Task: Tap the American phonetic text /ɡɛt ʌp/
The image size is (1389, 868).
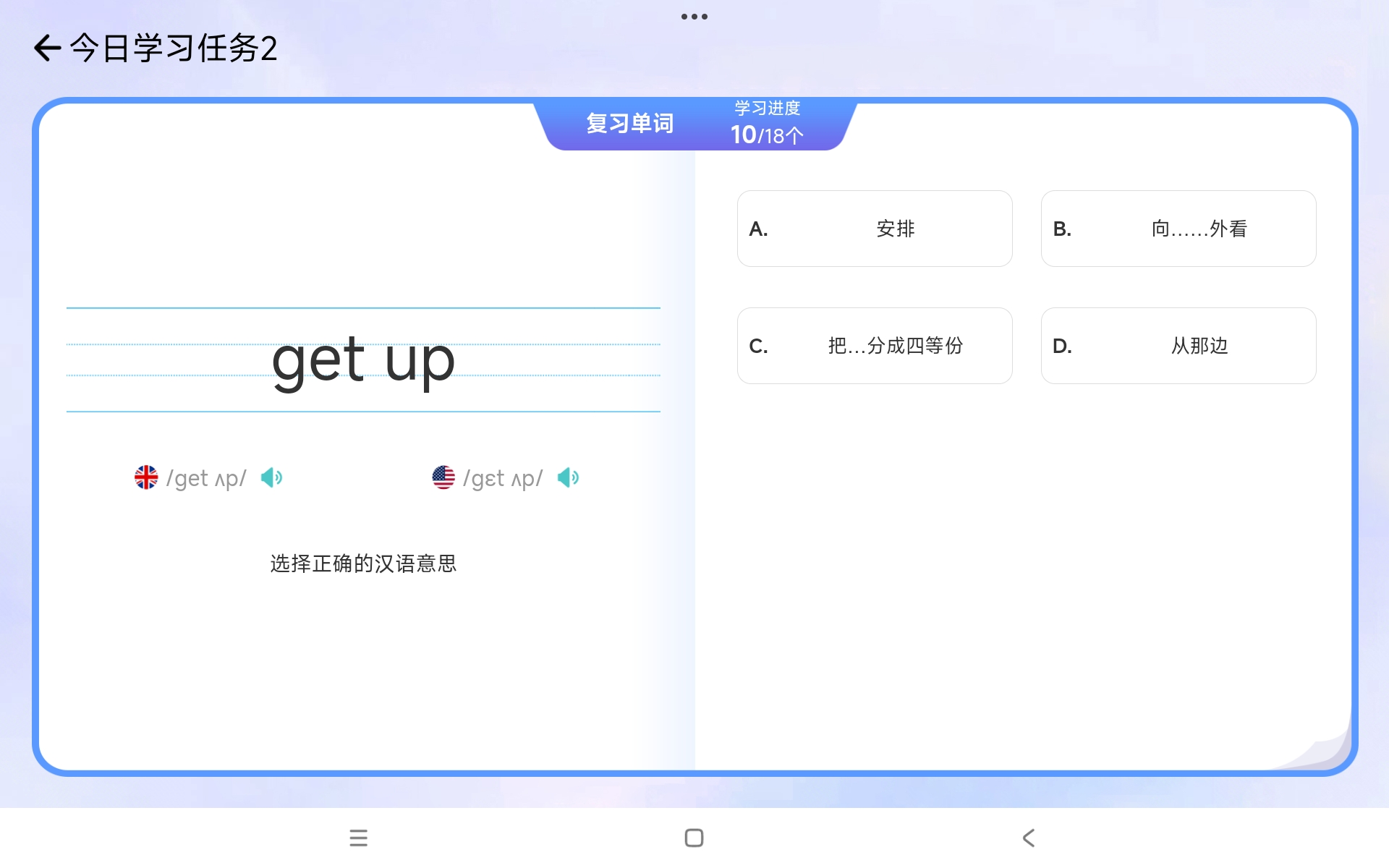Action: [x=503, y=478]
